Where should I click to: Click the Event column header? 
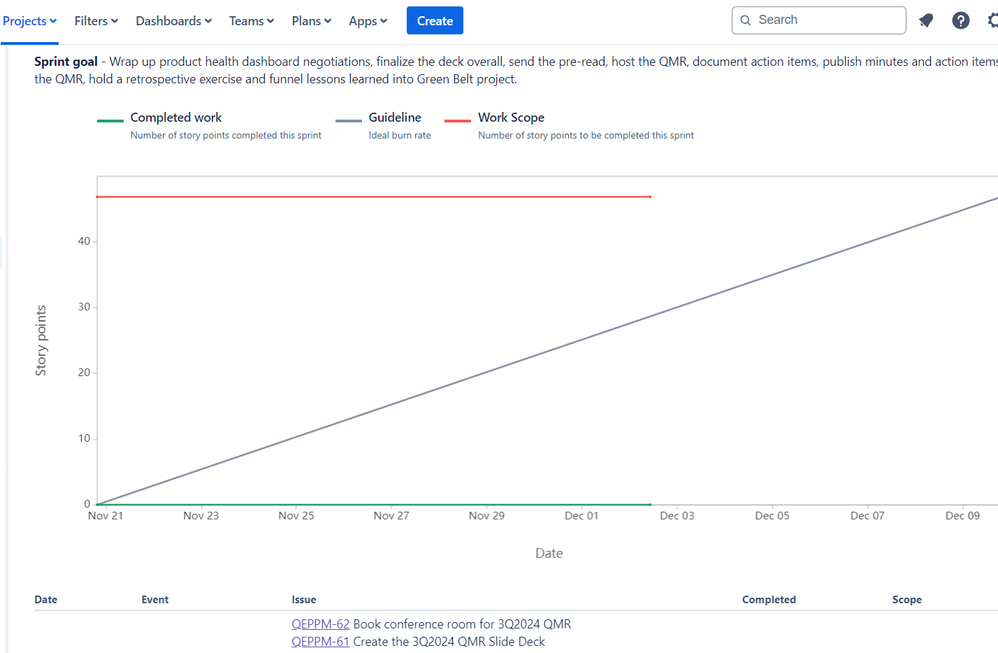pos(155,600)
